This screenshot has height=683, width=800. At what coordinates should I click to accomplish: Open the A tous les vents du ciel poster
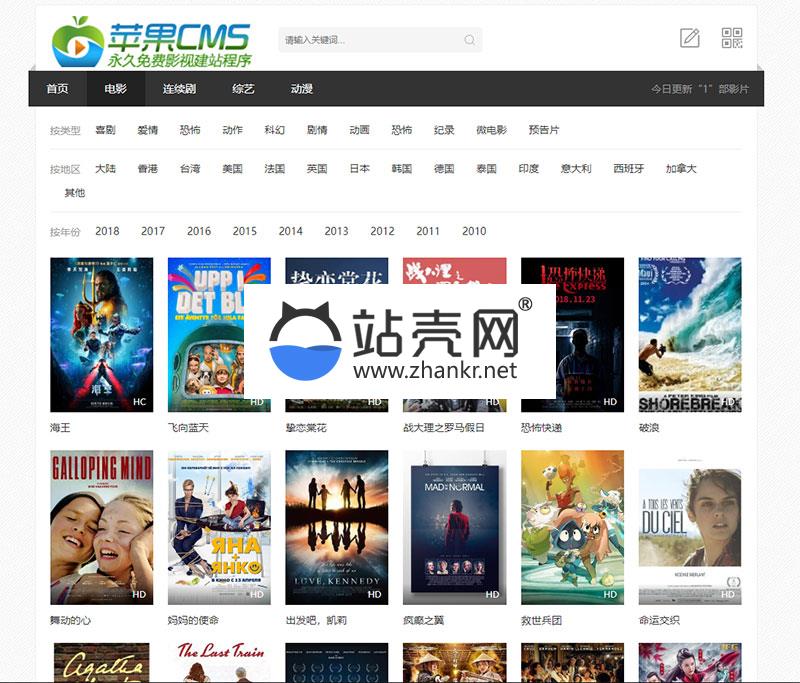pos(690,527)
